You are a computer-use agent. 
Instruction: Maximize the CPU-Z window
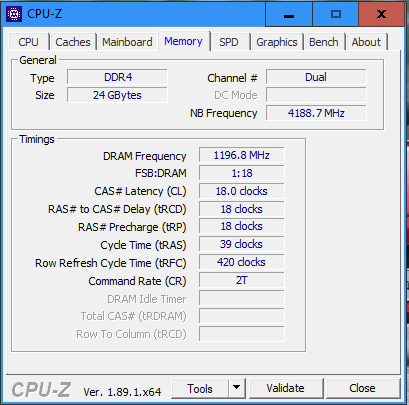pyautogui.click(x=336, y=14)
